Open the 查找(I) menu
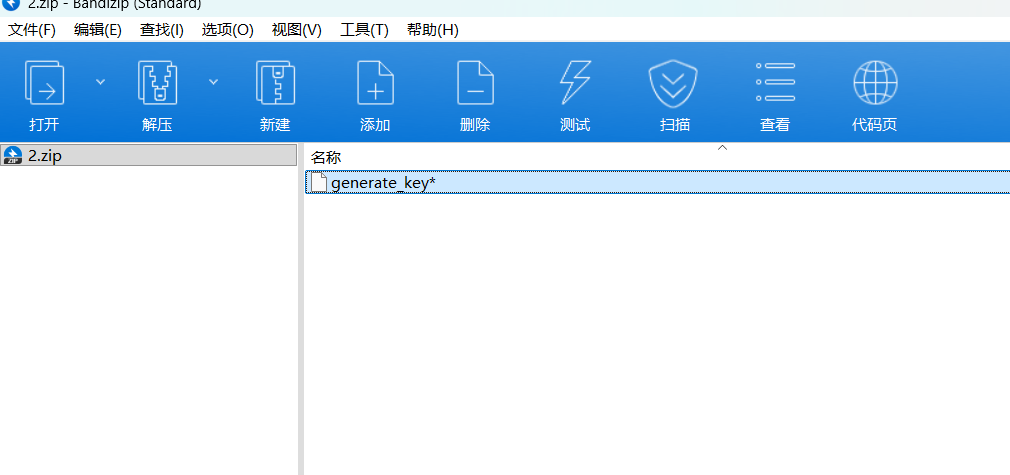The width and height of the screenshot is (1010, 475). tap(162, 30)
